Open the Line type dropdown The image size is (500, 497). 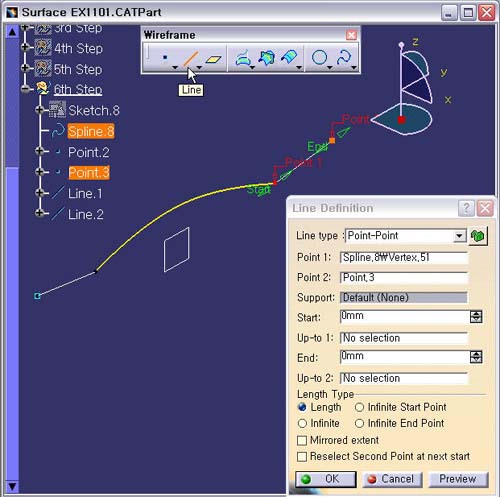(x=459, y=236)
